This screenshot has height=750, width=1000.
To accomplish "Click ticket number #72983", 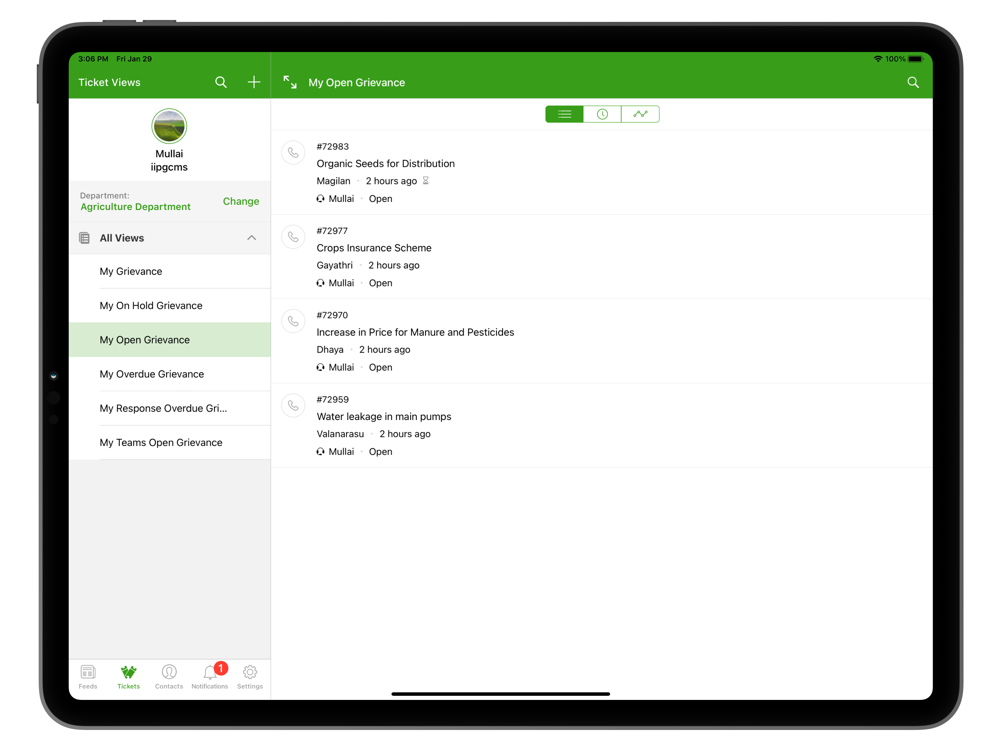I will [x=332, y=147].
